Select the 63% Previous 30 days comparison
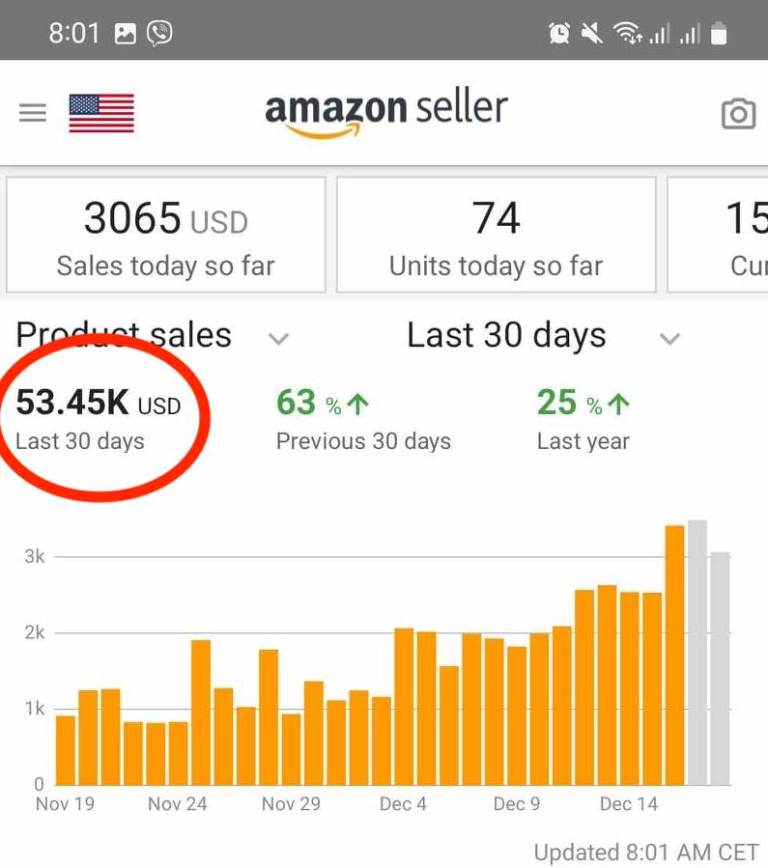 (363, 419)
